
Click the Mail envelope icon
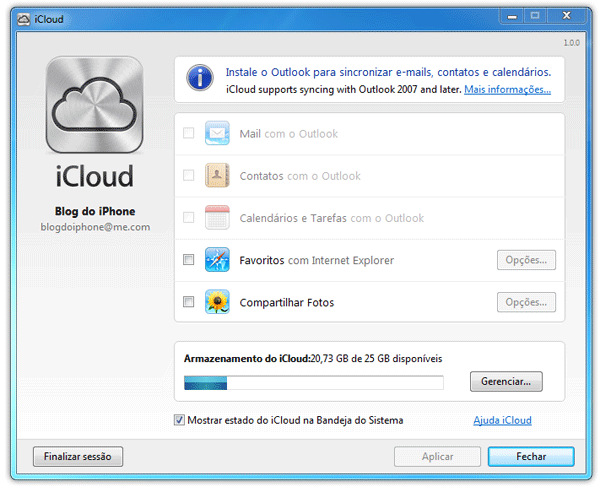pyautogui.click(x=217, y=133)
